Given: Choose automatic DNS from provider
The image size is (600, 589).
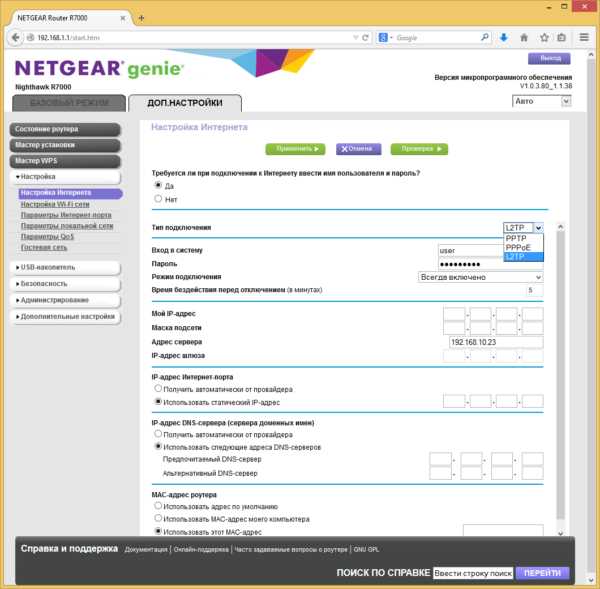Looking at the screenshot, I should tap(158, 434).
